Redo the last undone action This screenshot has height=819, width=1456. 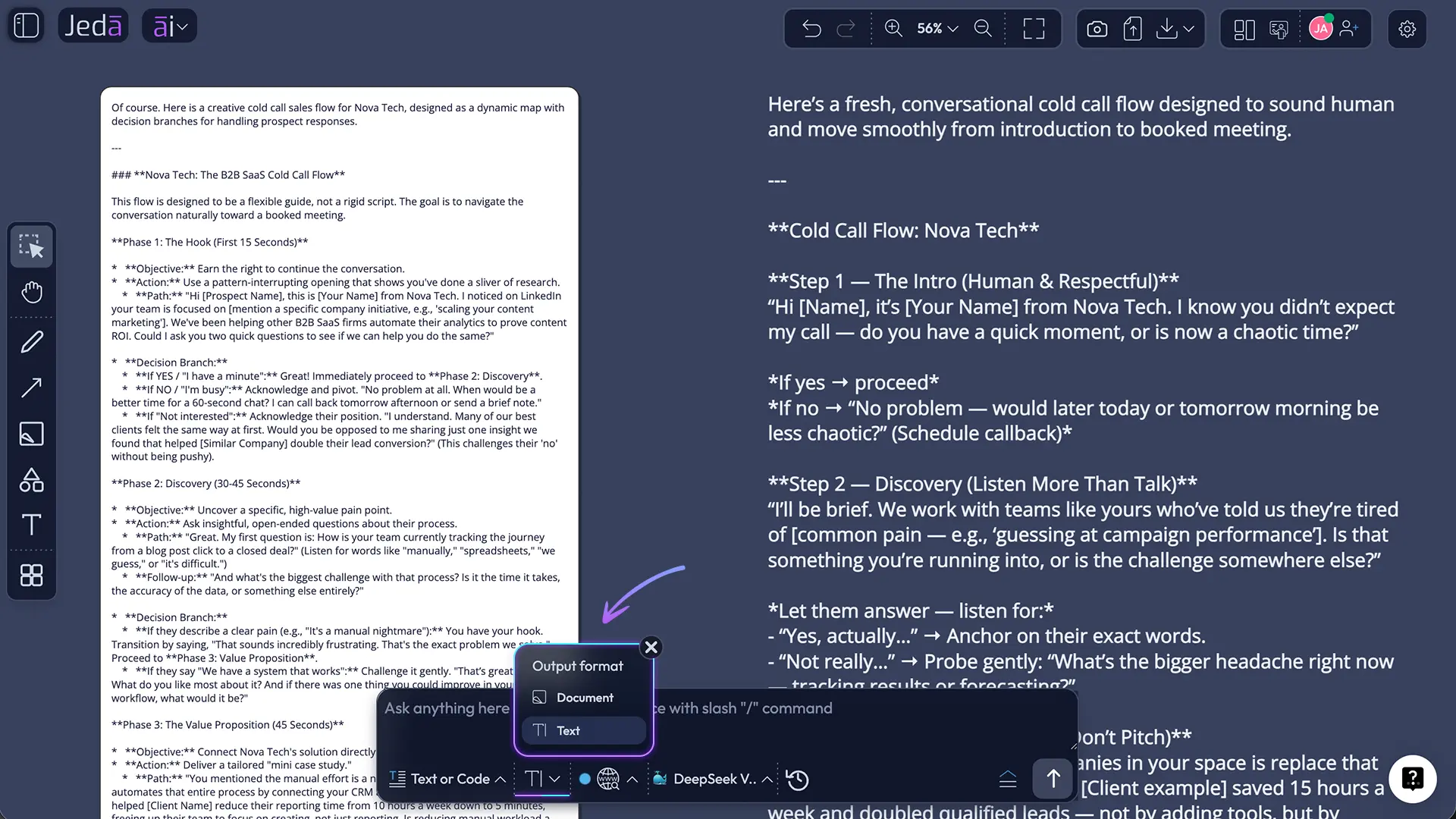click(846, 29)
